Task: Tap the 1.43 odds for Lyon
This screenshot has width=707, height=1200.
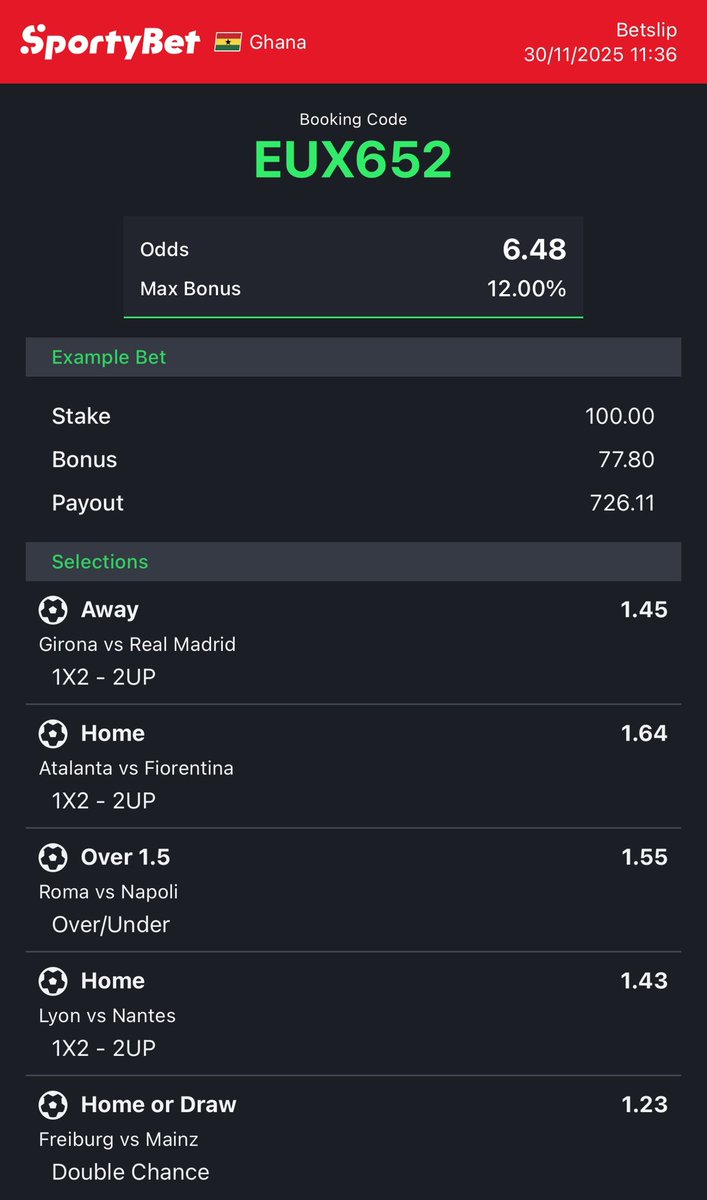Action: click(x=644, y=981)
